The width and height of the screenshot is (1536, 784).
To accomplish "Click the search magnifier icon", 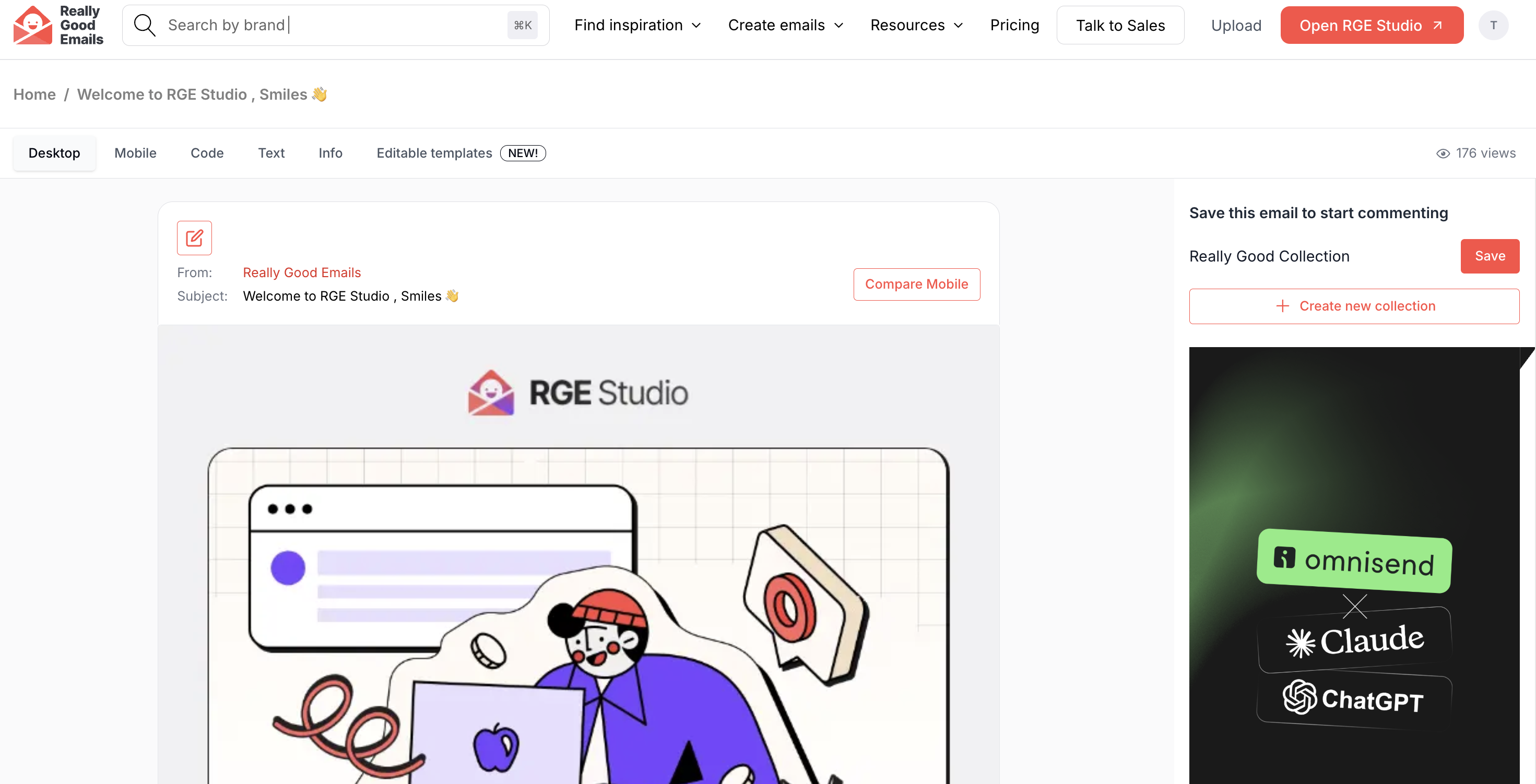I will pos(144,25).
